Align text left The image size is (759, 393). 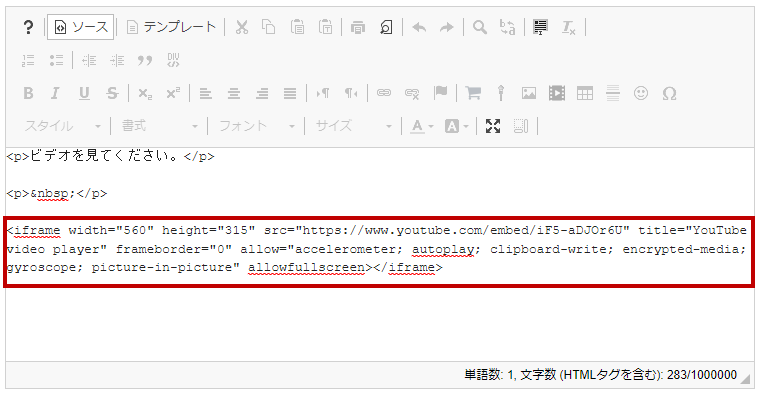(x=206, y=93)
